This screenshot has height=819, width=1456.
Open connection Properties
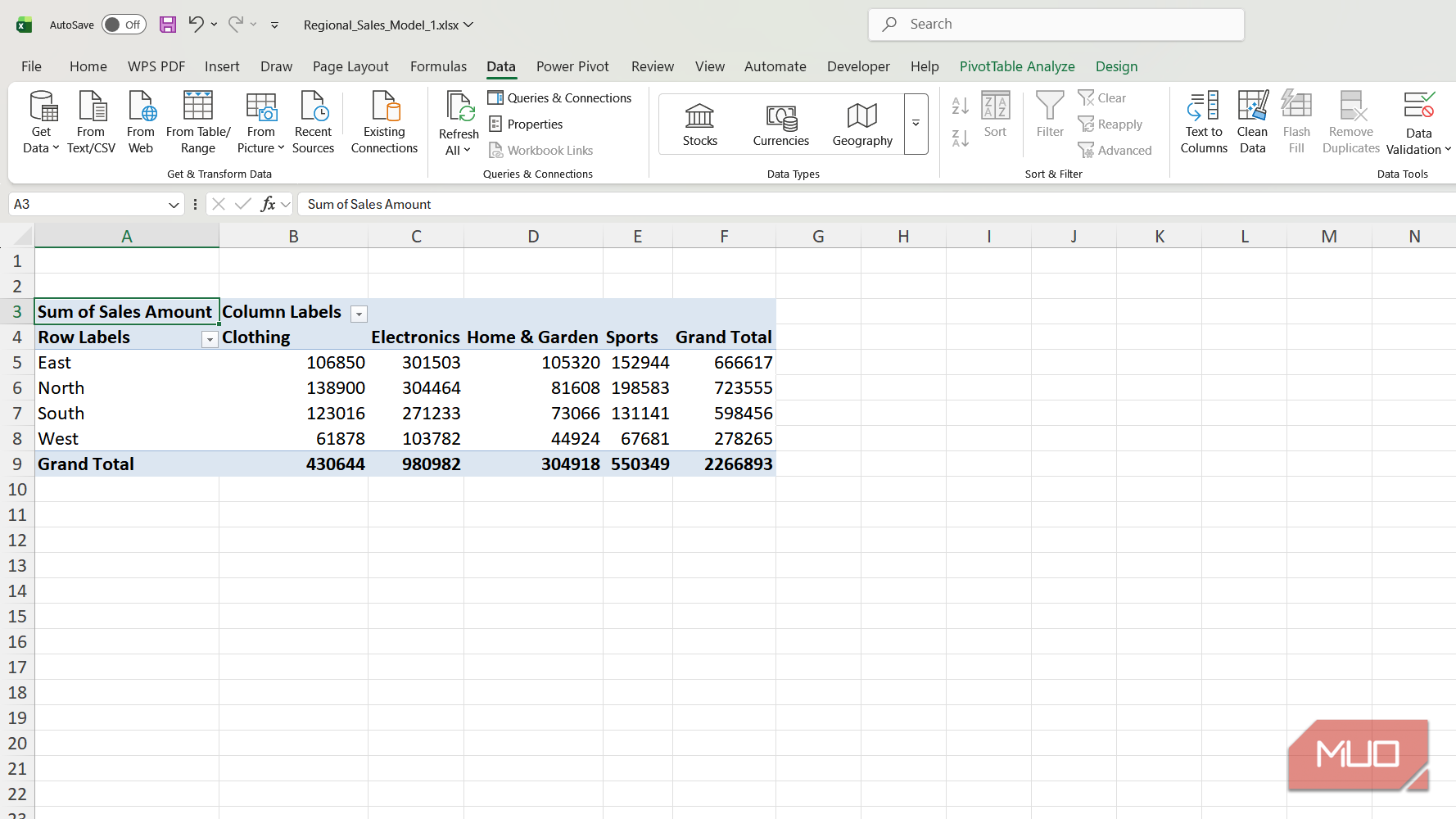[x=526, y=124]
